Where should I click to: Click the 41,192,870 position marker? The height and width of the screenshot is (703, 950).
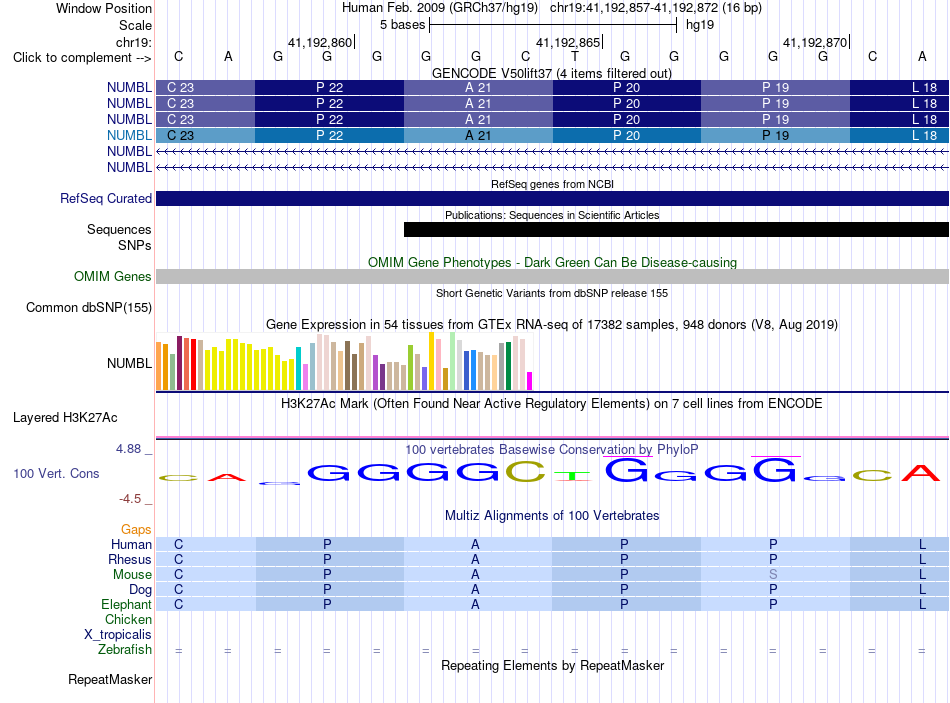pyautogui.click(x=816, y=42)
